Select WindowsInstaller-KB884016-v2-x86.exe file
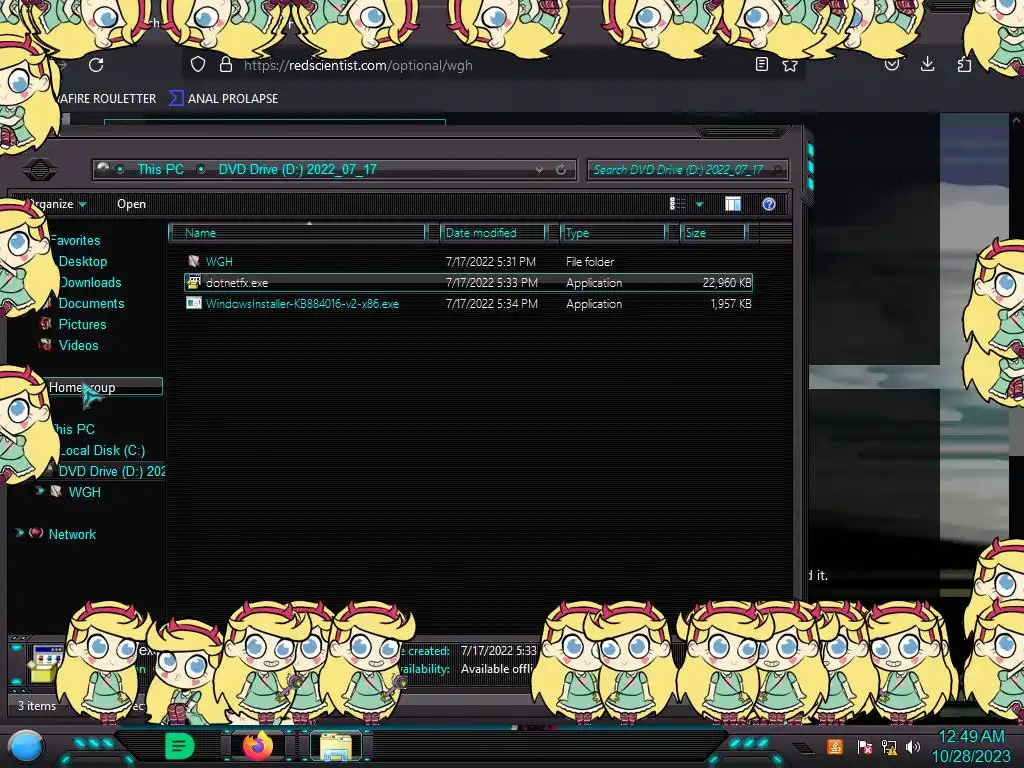The width and height of the screenshot is (1024, 768). click(x=302, y=304)
